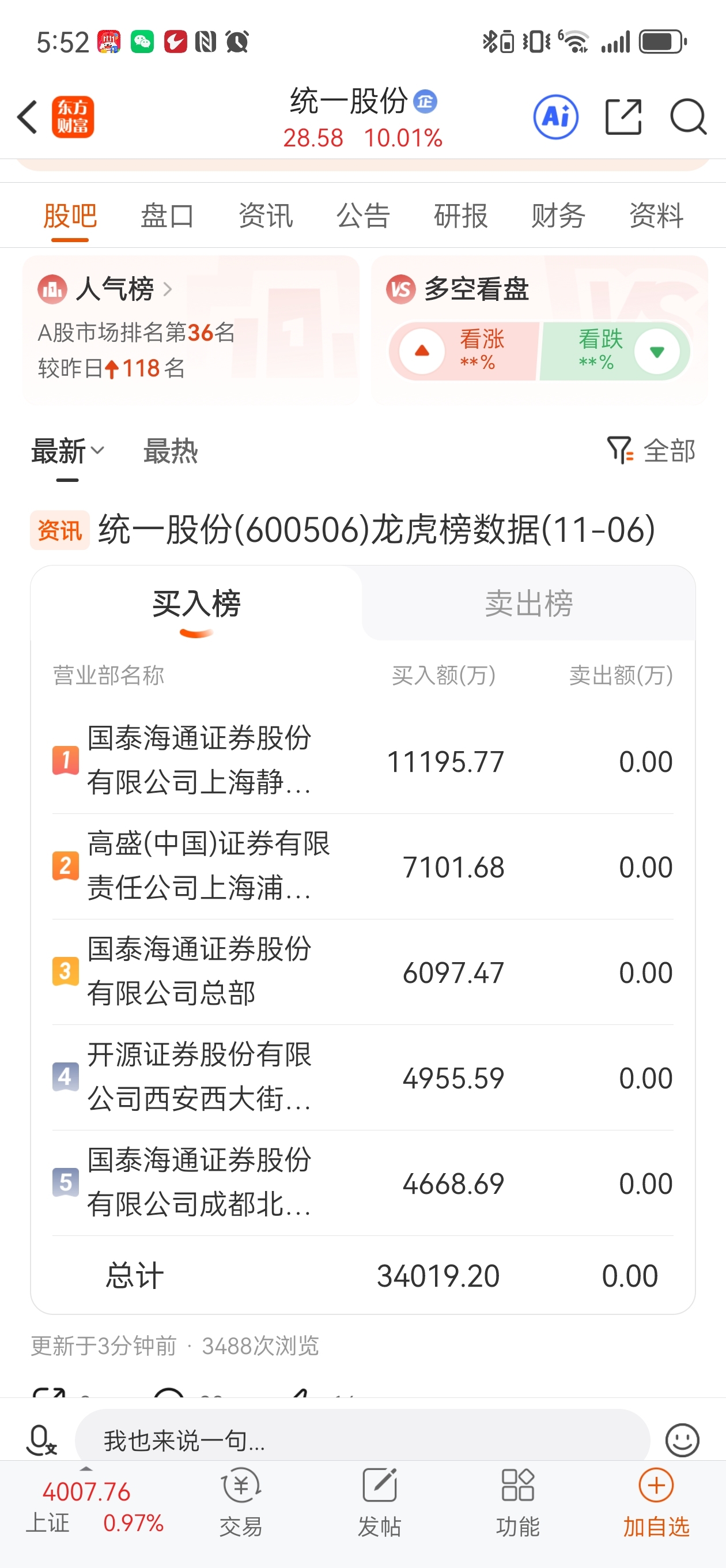Screen dimensions: 726x1568
Task: Vote 看涨 bullish button
Action: click(464, 351)
